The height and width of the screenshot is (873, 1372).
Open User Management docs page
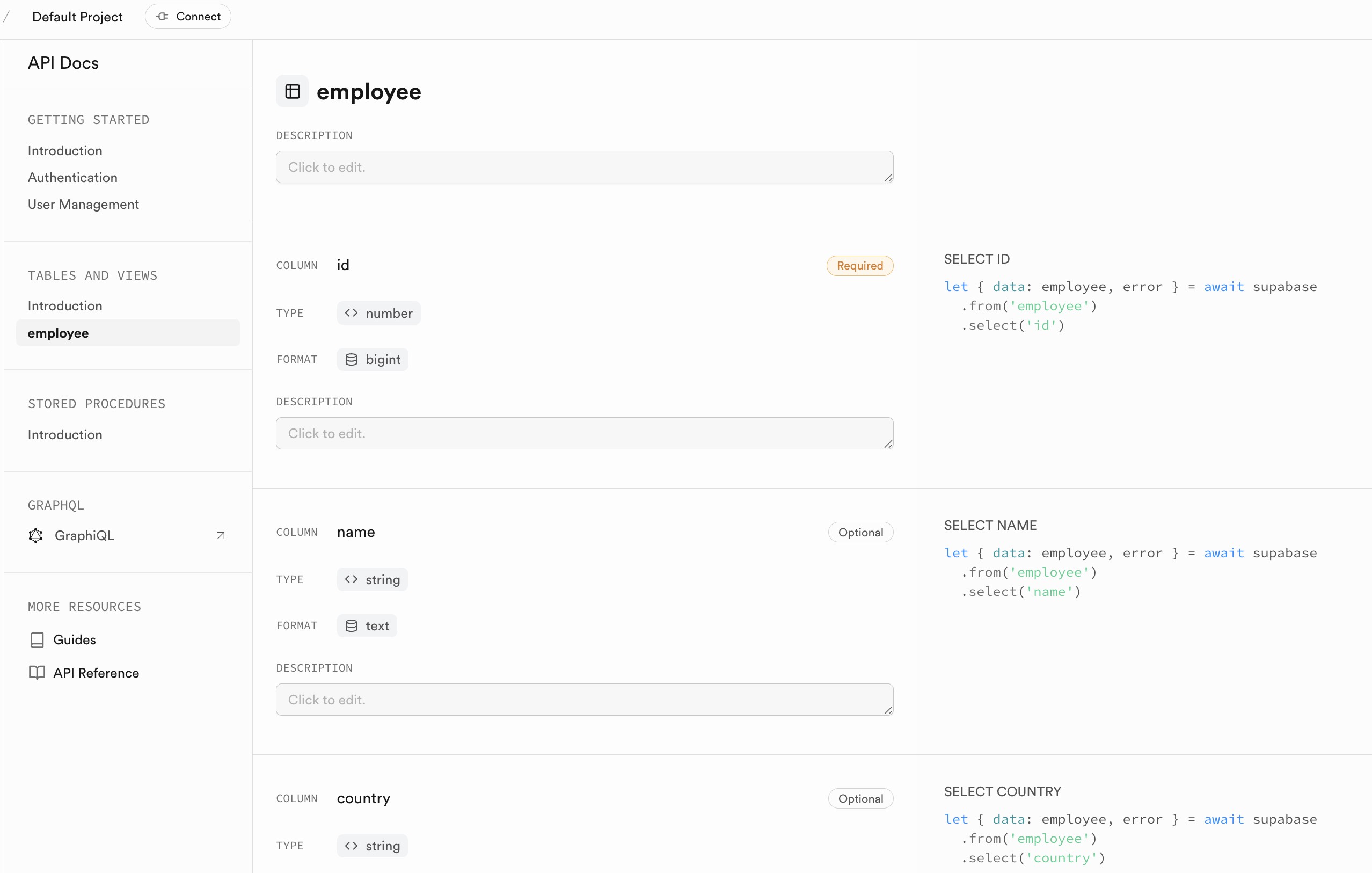pyautogui.click(x=83, y=204)
